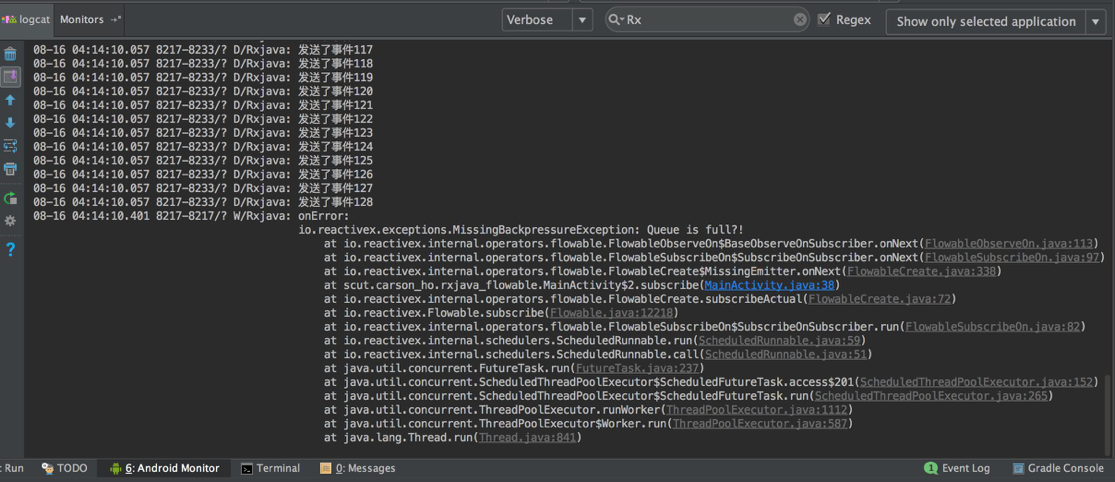1115x482 pixels.
Task: Open the ThreadPoolExecutor.java:587 link
Action: (759, 424)
